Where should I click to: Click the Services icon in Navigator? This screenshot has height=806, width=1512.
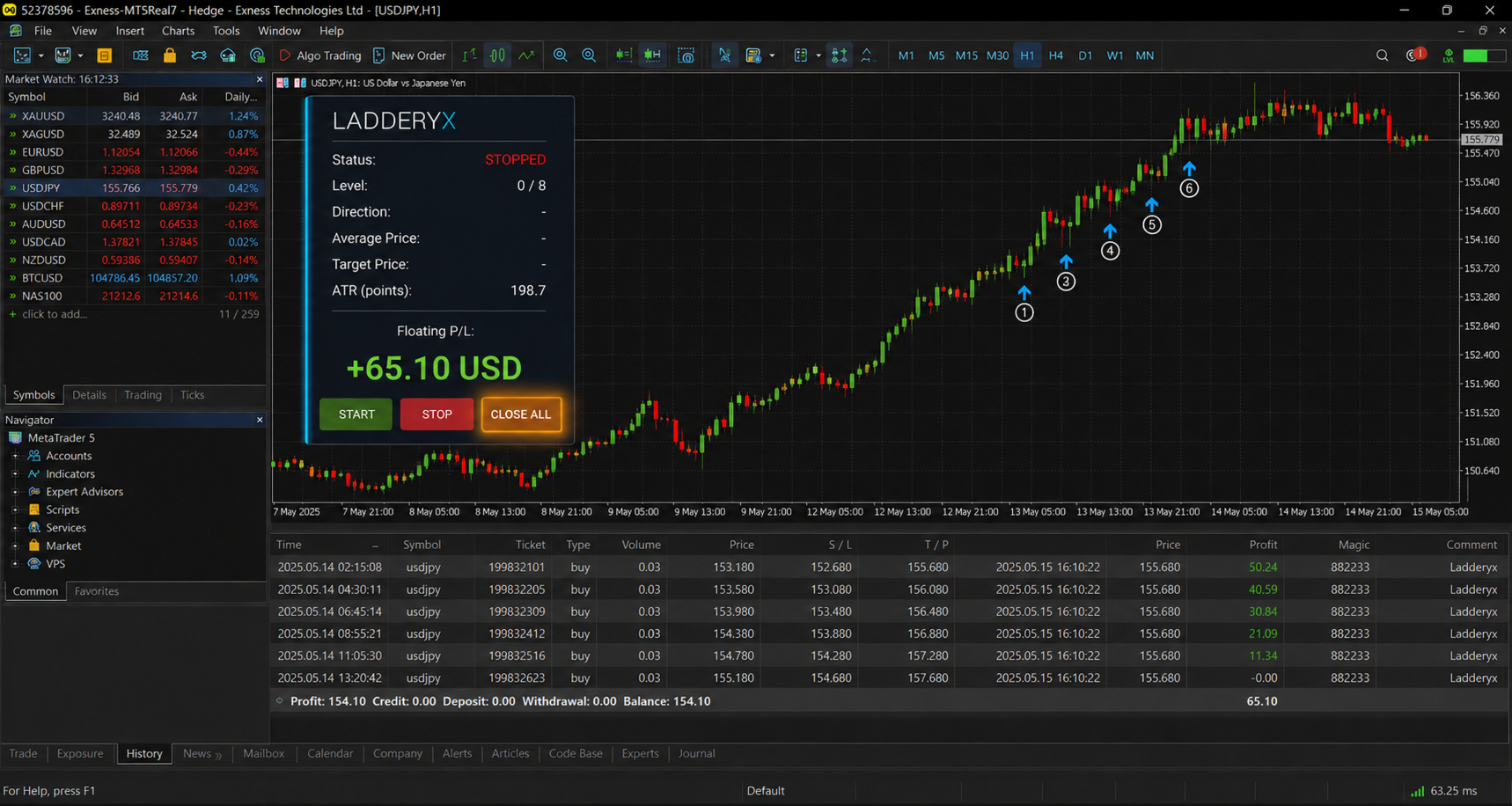34,528
